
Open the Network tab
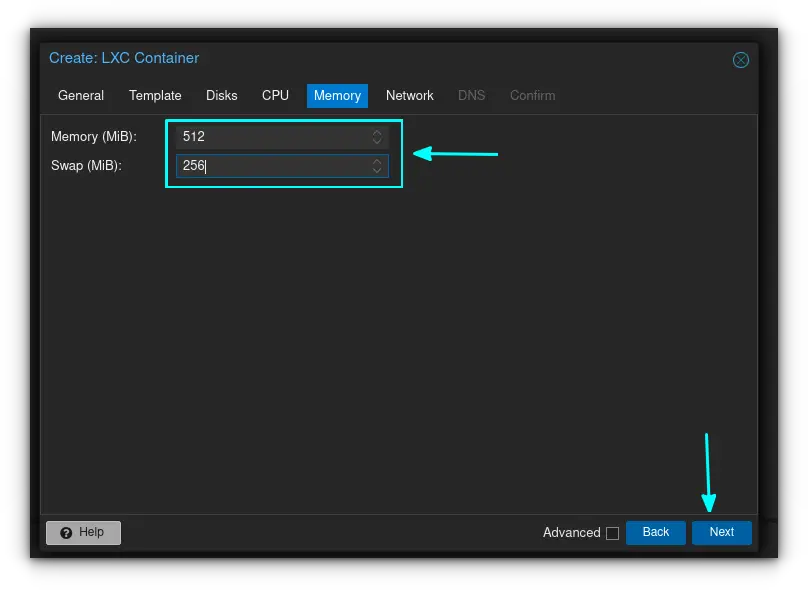pos(410,95)
